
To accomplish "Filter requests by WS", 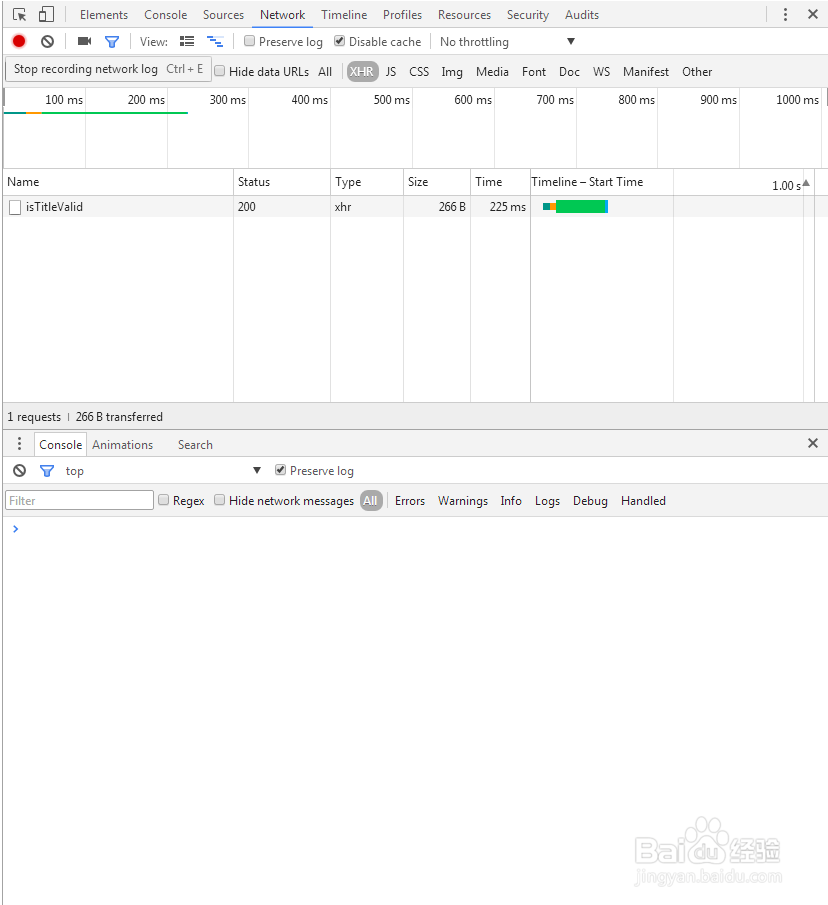I will tap(601, 72).
